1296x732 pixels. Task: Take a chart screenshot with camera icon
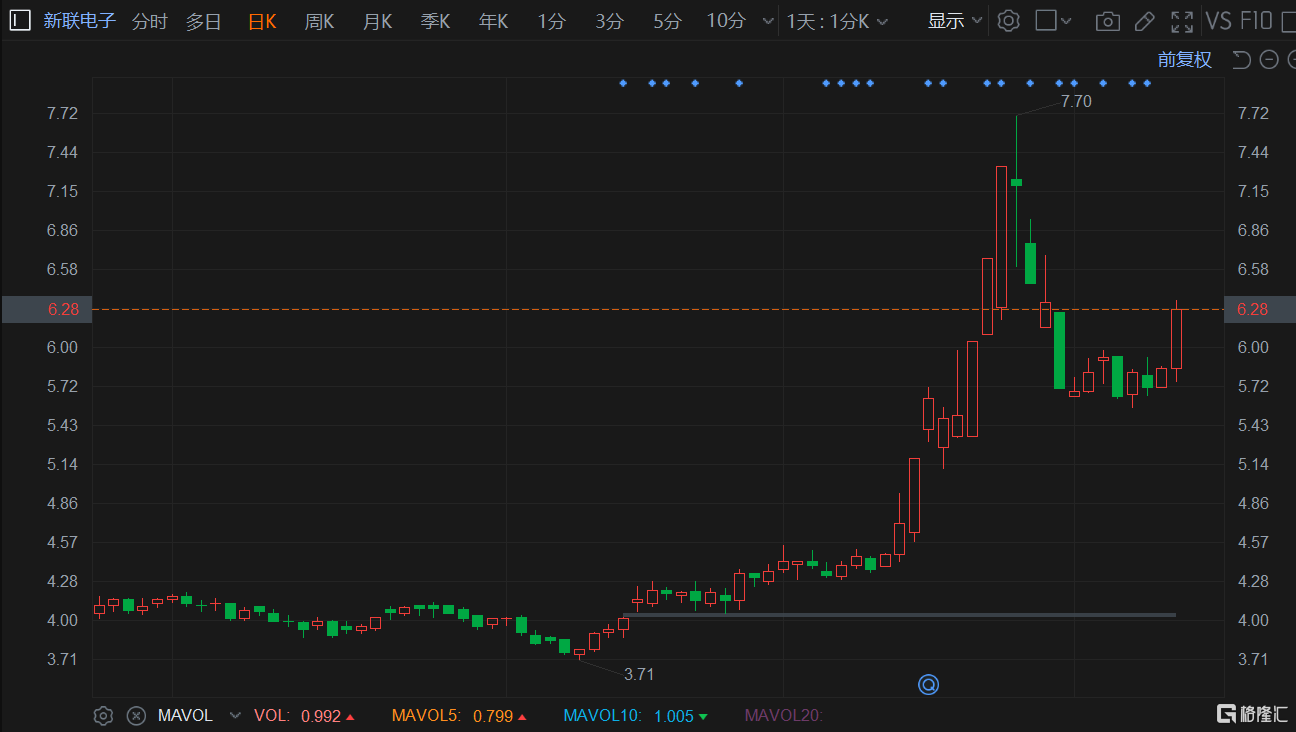click(1107, 21)
